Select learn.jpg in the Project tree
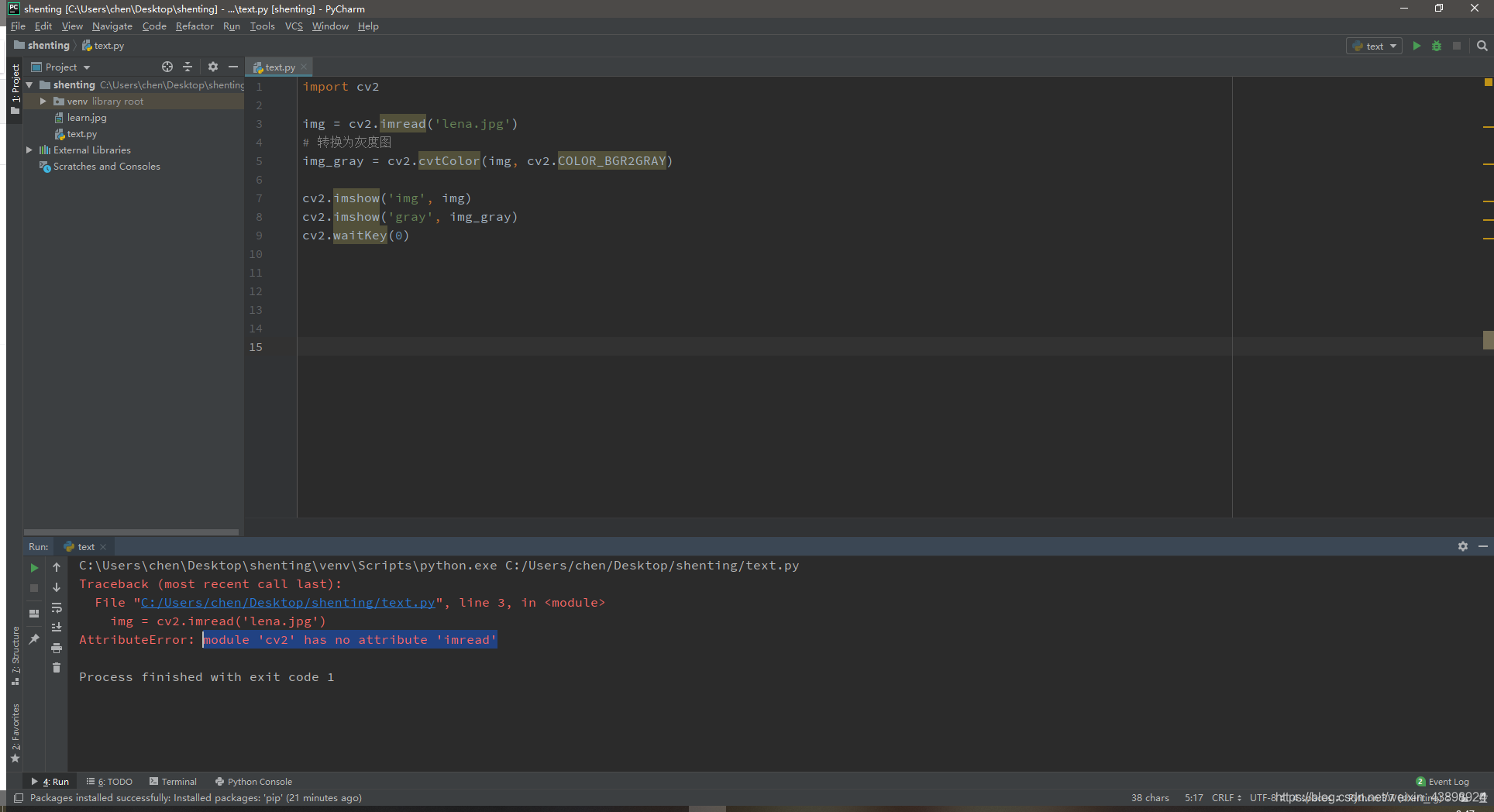 point(81,118)
